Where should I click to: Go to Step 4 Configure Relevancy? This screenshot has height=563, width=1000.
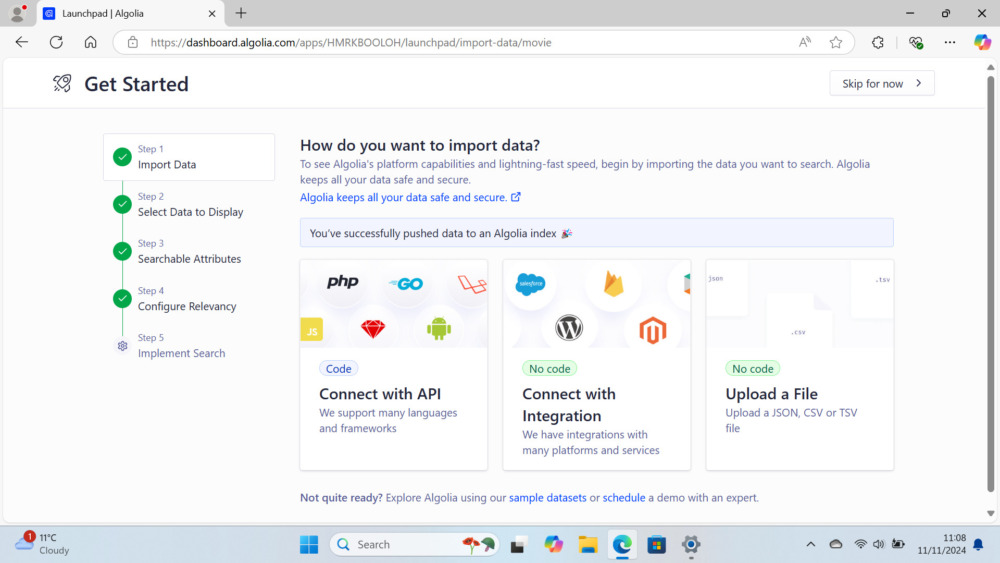tap(186, 298)
